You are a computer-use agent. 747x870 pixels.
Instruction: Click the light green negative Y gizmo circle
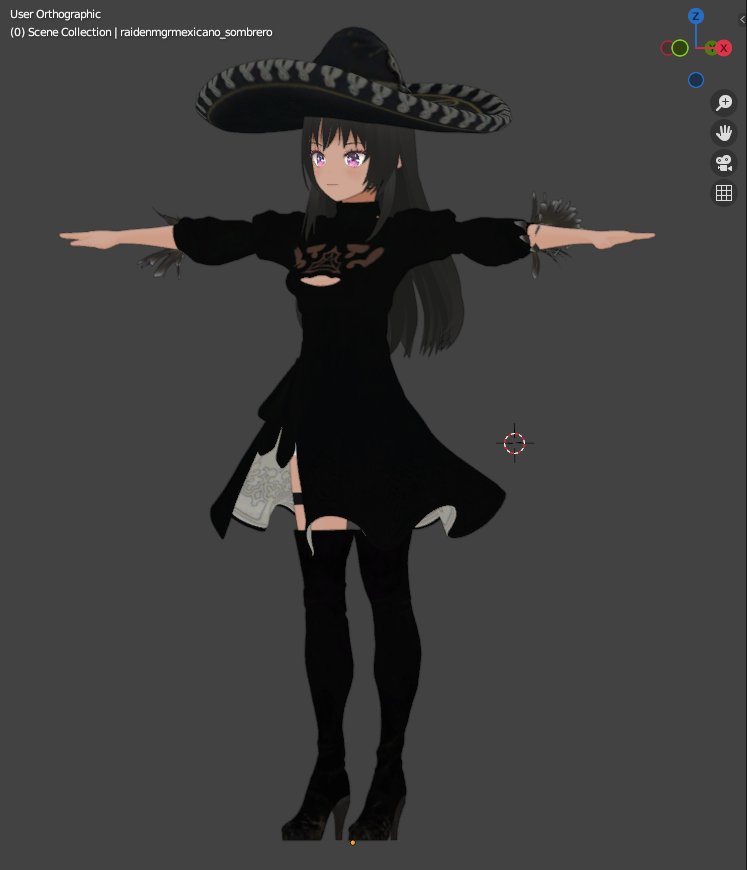(680, 48)
